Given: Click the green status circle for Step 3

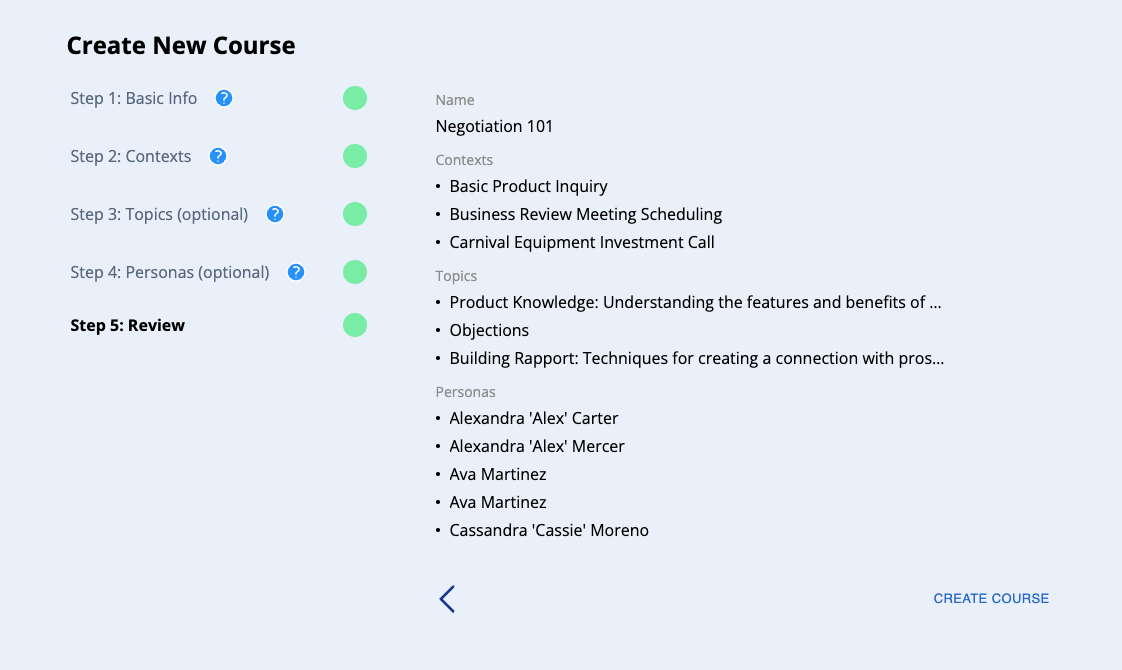Looking at the screenshot, I should coord(355,214).
